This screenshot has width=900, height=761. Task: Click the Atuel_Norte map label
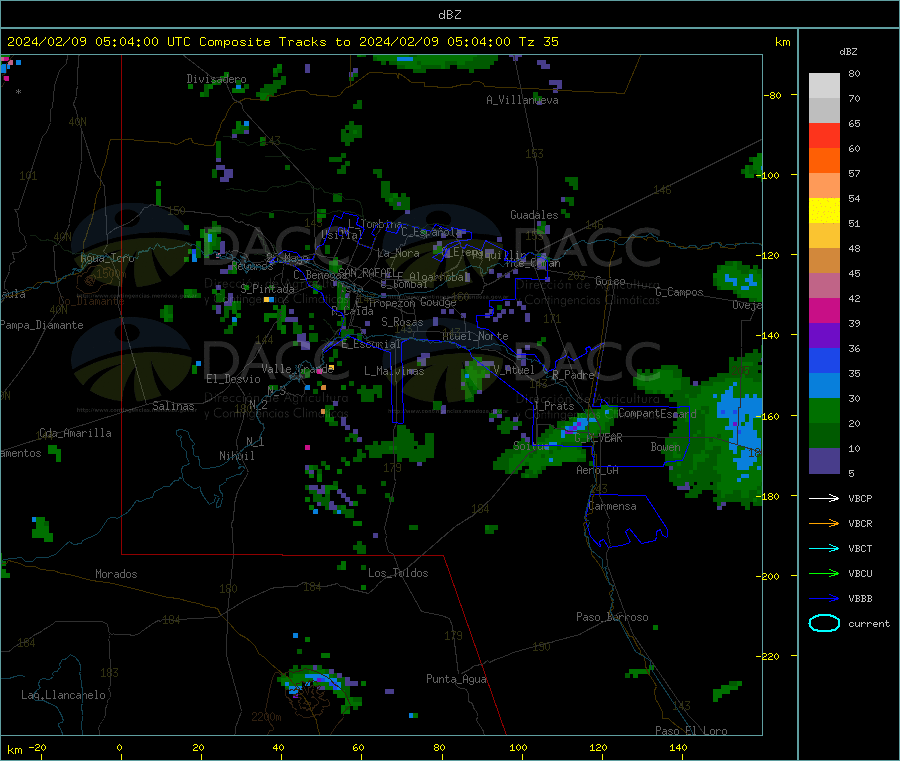pos(475,336)
